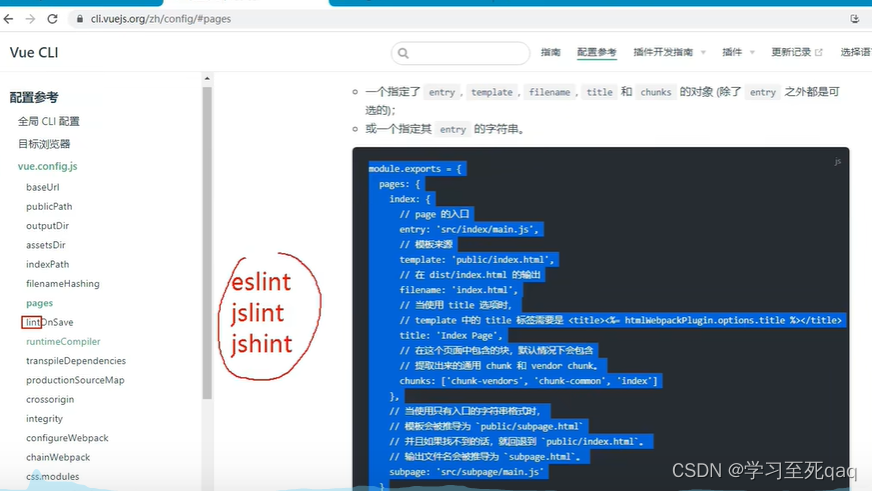This screenshot has height=491, width=872.
Task: Go back using browser back arrow
Action: 8,19
